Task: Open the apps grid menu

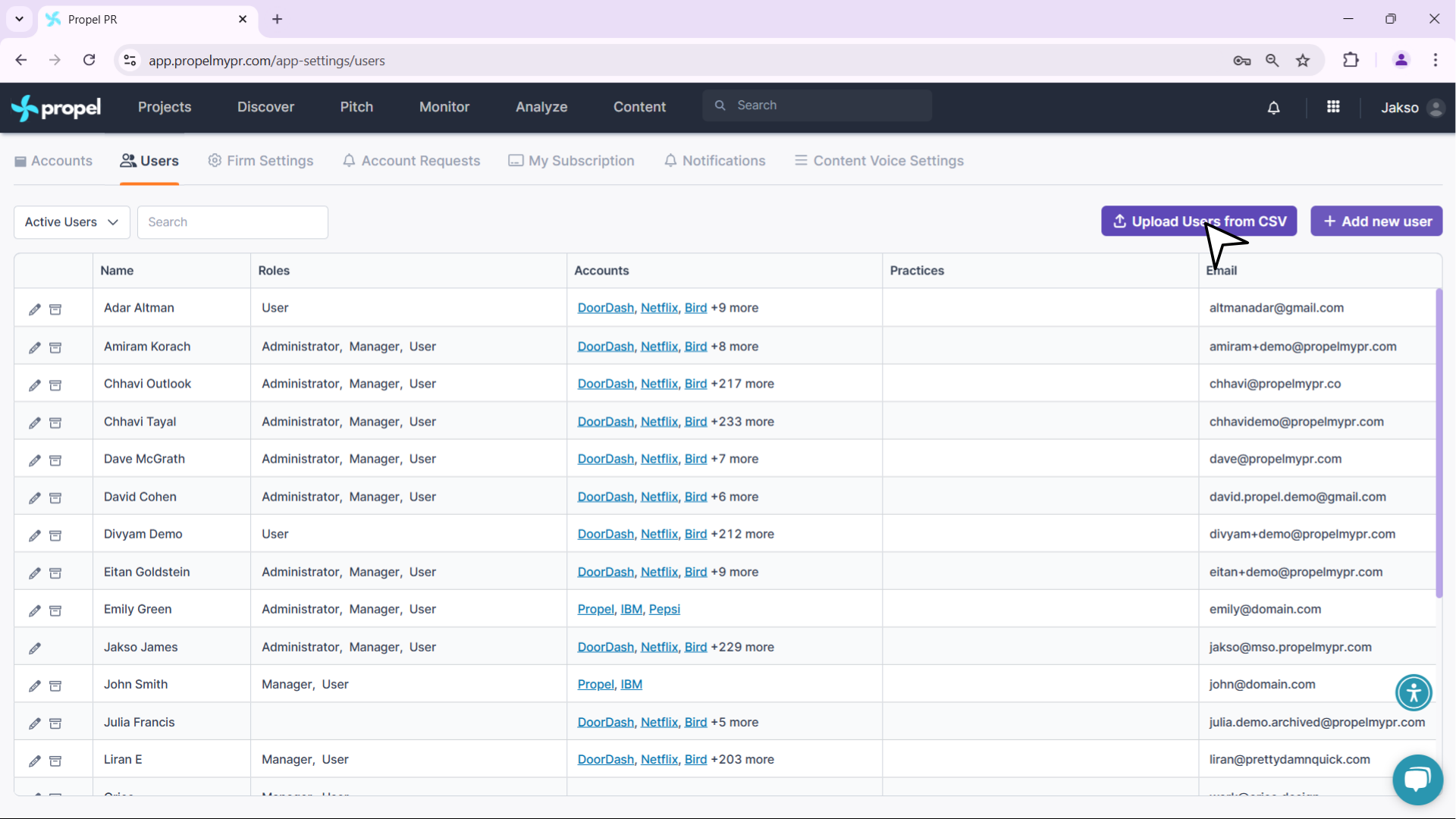Action: pyautogui.click(x=1333, y=107)
